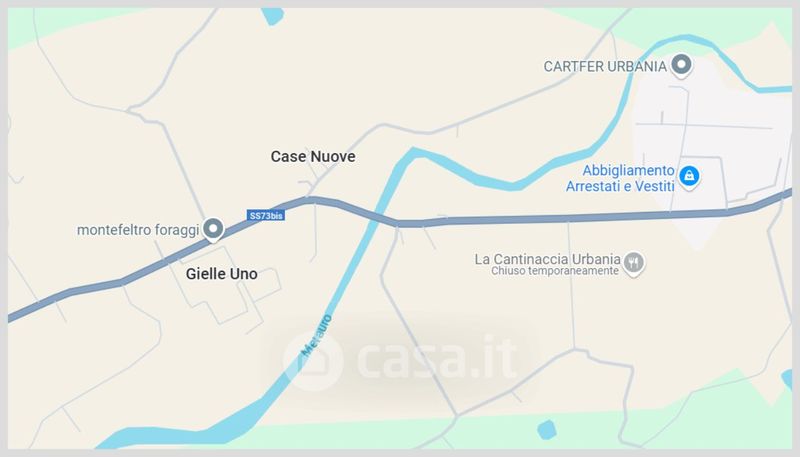Click the SS73bis road shield

point(266,216)
